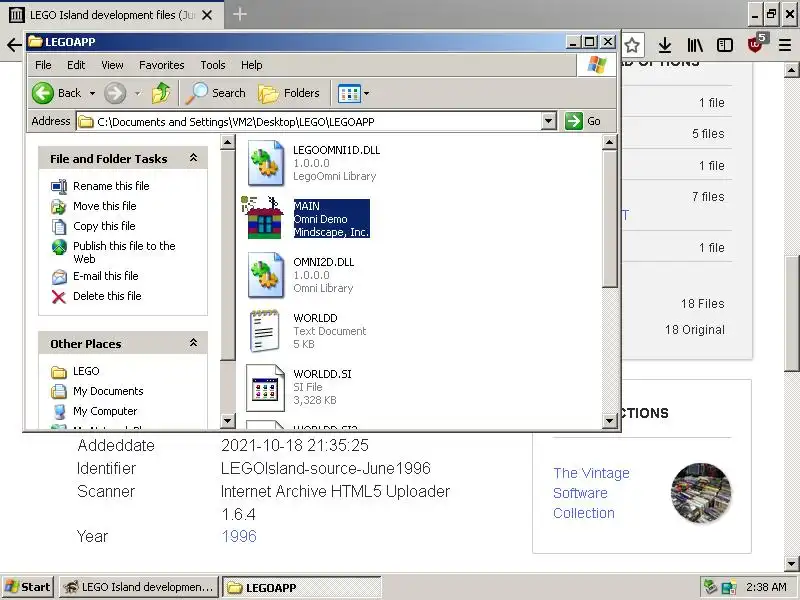Select the LEGOOMNI1D.DLL file icon
The image size is (800, 600).
pos(265,163)
